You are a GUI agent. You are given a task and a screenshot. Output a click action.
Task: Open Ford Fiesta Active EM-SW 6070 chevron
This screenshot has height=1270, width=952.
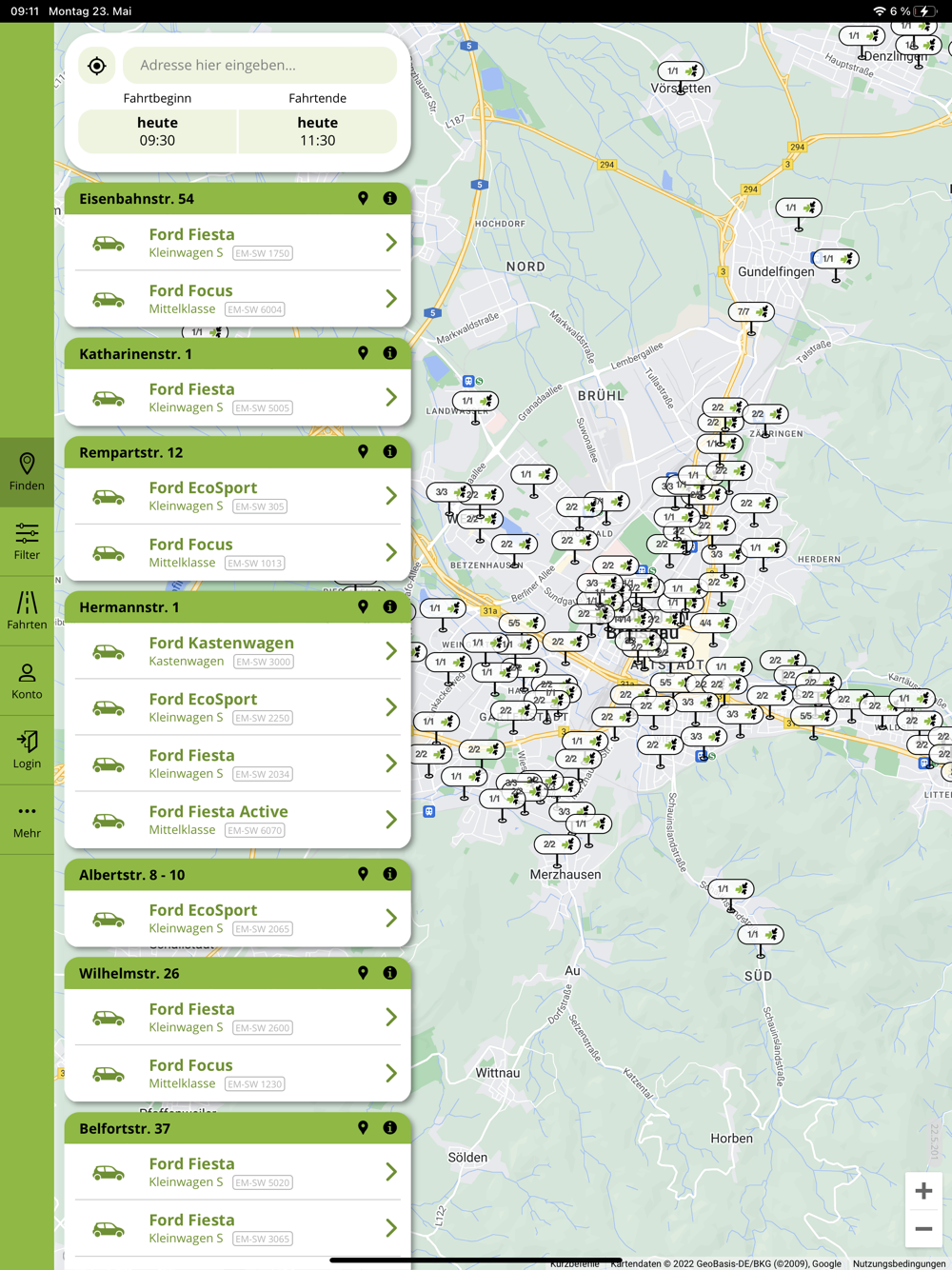(x=390, y=820)
